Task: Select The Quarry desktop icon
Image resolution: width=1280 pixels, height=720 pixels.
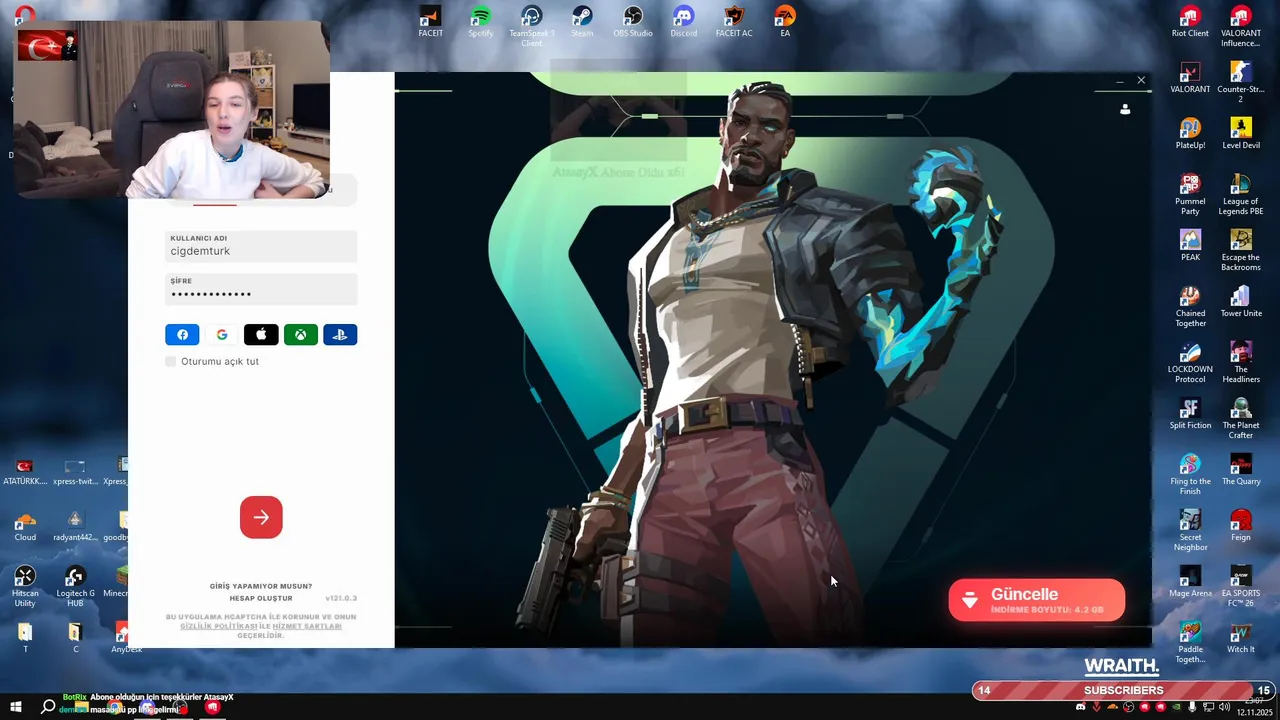Action: (1241, 470)
